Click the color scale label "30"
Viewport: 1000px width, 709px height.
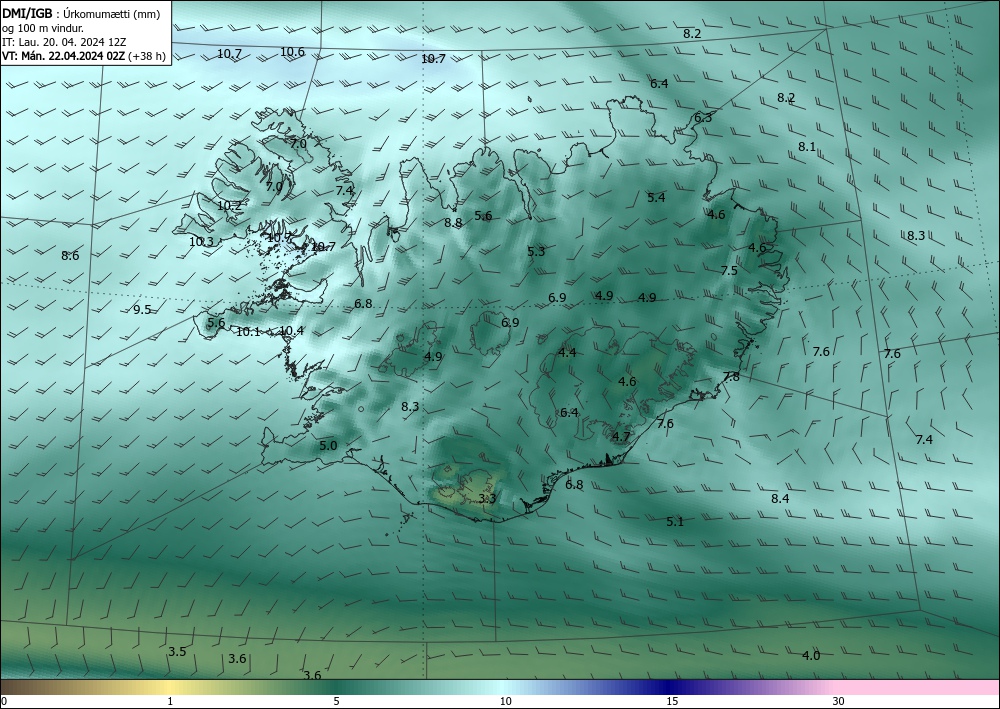839,702
